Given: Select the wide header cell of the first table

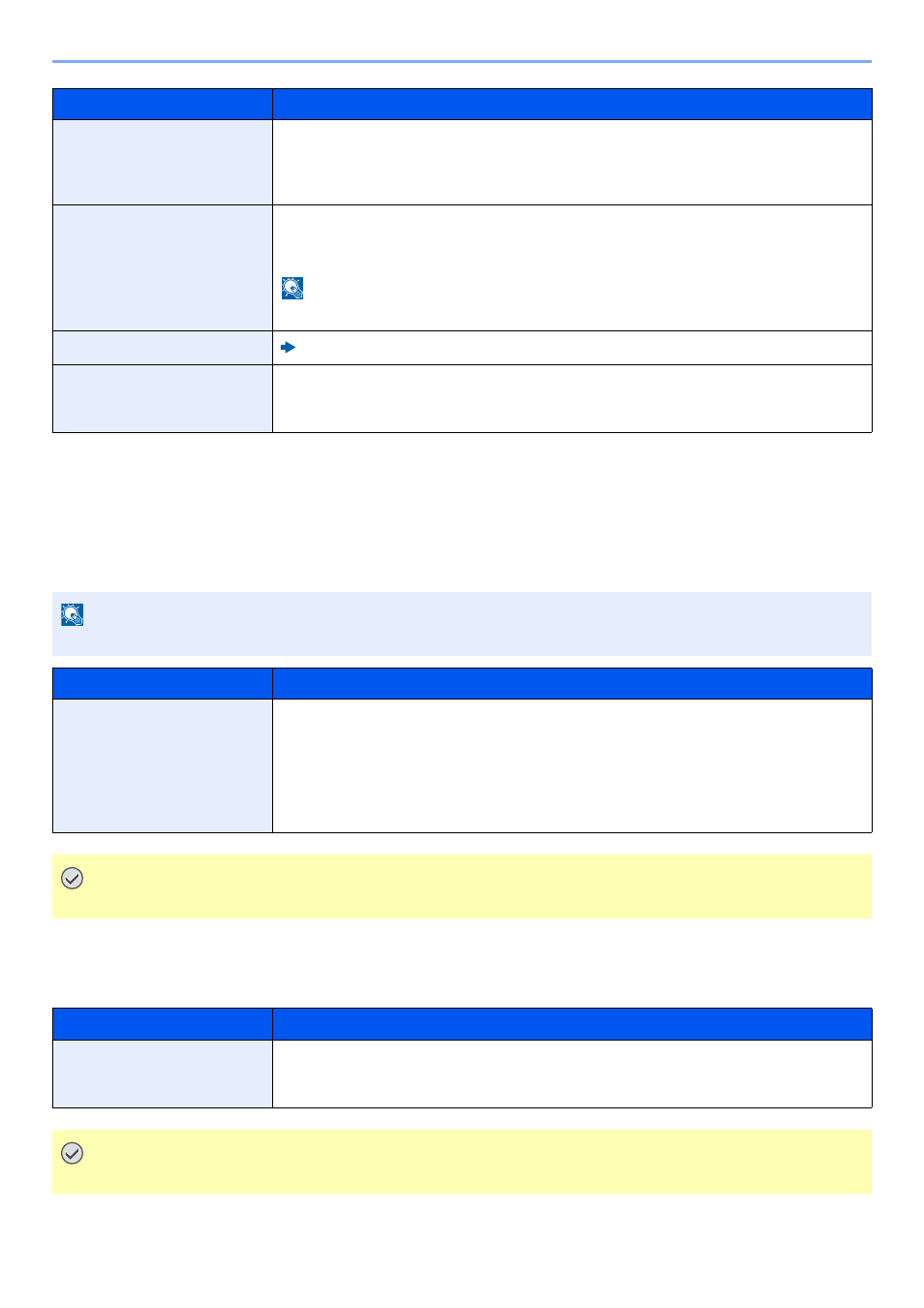Looking at the screenshot, I should 572,105.
